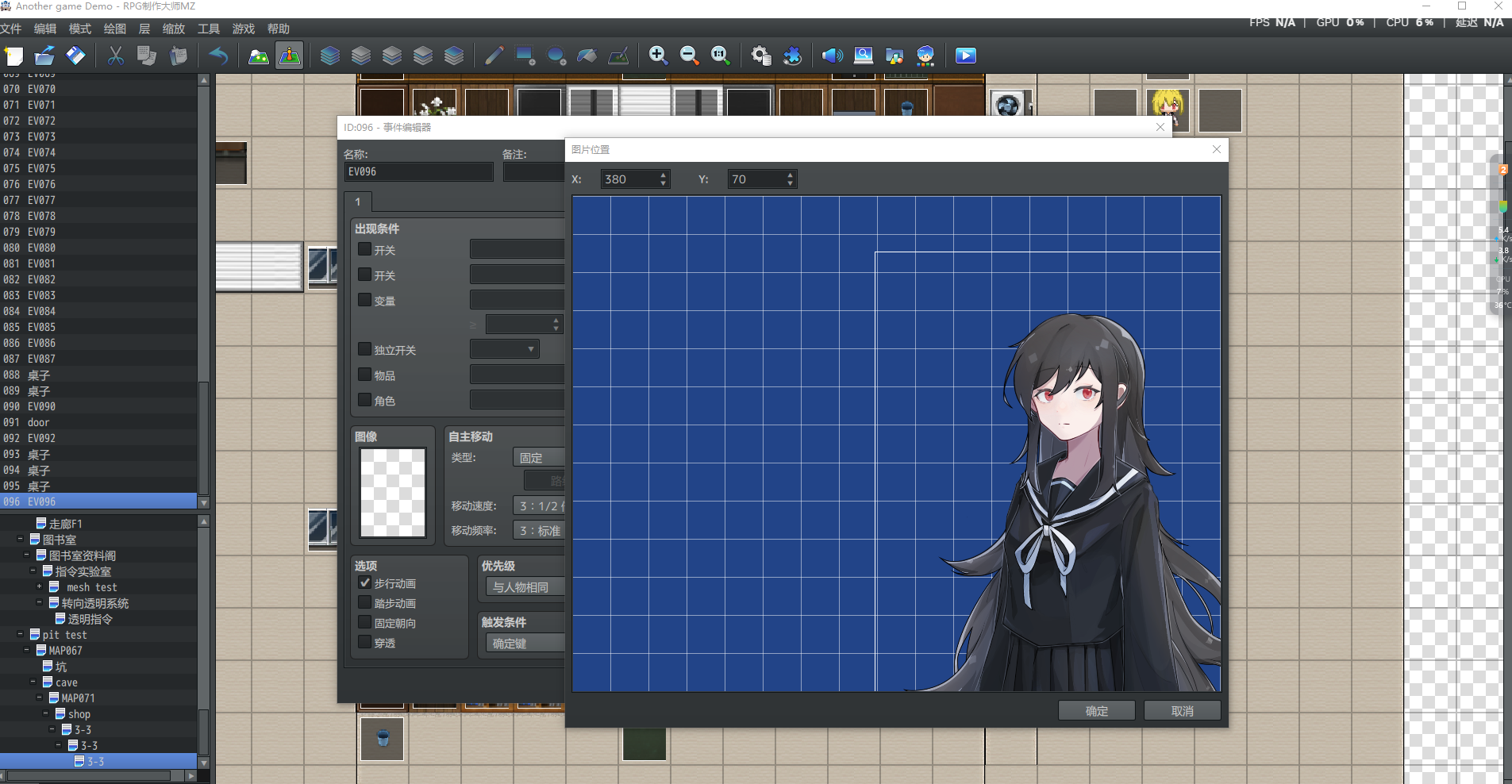
Task: Select the Ellipse drawing tool
Action: pos(556,56)
